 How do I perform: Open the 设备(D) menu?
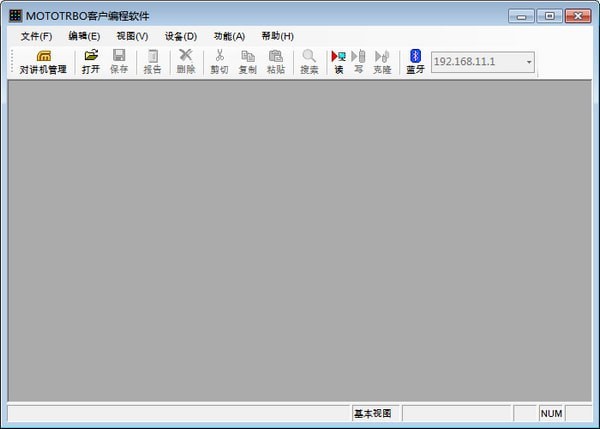tap(181, 36)
